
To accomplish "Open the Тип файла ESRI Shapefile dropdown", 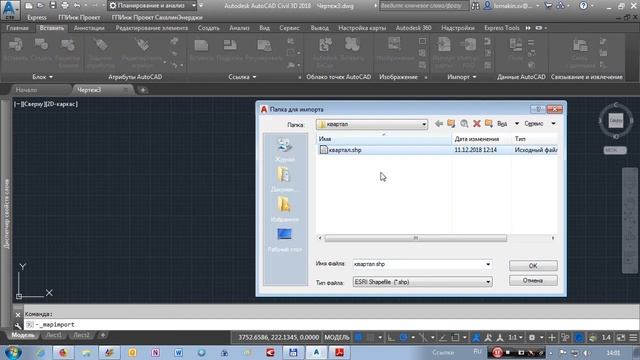I will (422, 282).
